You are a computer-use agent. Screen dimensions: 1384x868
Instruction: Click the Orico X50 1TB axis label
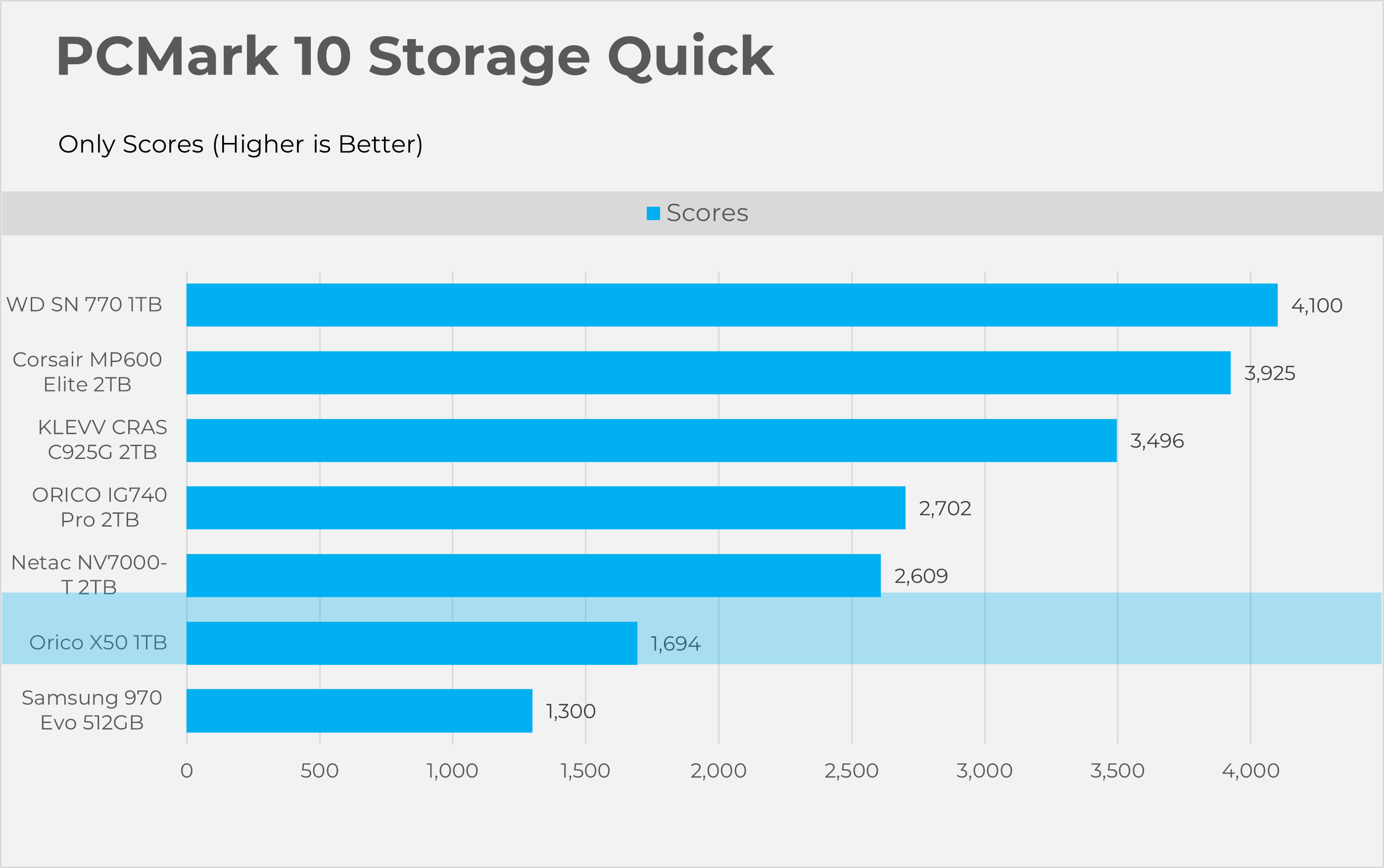[x=98, y=642]
